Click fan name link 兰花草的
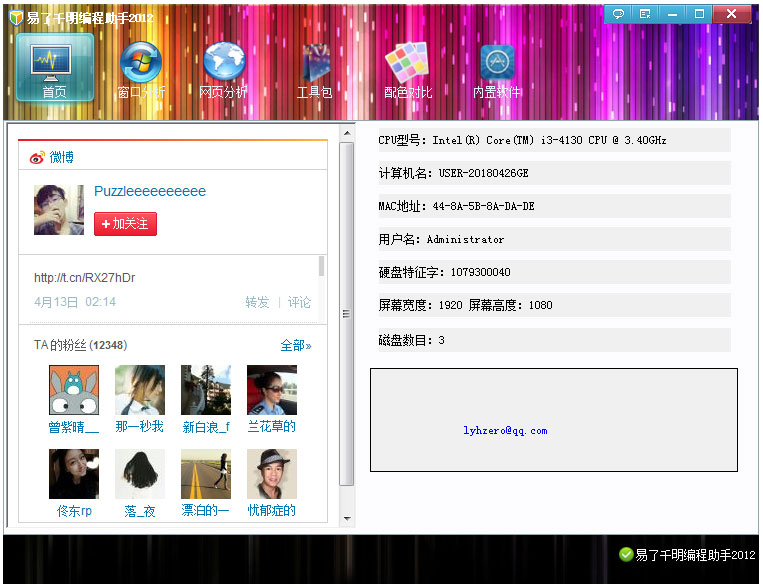The image size is (763, 588). click(272, 427)
